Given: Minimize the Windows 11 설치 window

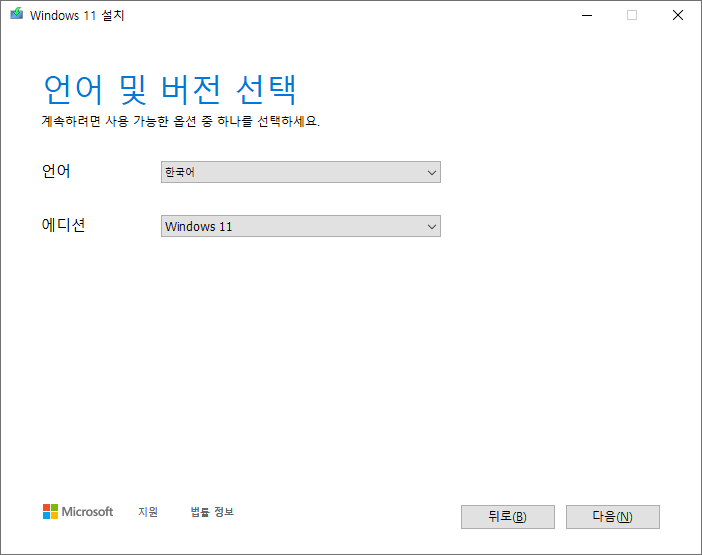Looking at the screenshot, I should [x=587, y=15].
